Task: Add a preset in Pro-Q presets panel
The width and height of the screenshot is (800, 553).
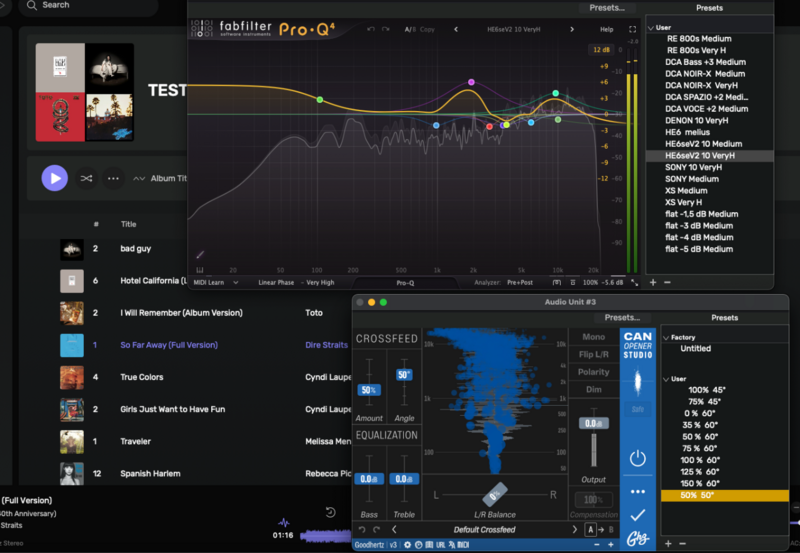Action: 653,282
